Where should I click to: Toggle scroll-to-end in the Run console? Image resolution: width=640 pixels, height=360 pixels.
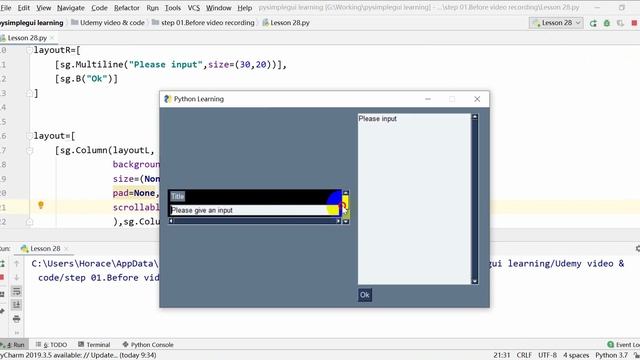(x=16, y=304)
